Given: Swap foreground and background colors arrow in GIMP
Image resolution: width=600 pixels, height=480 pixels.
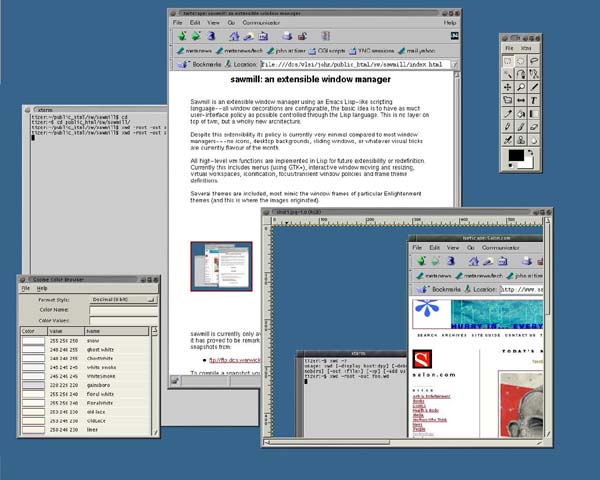Looking at the screenshot, I should tap(531, 152).
